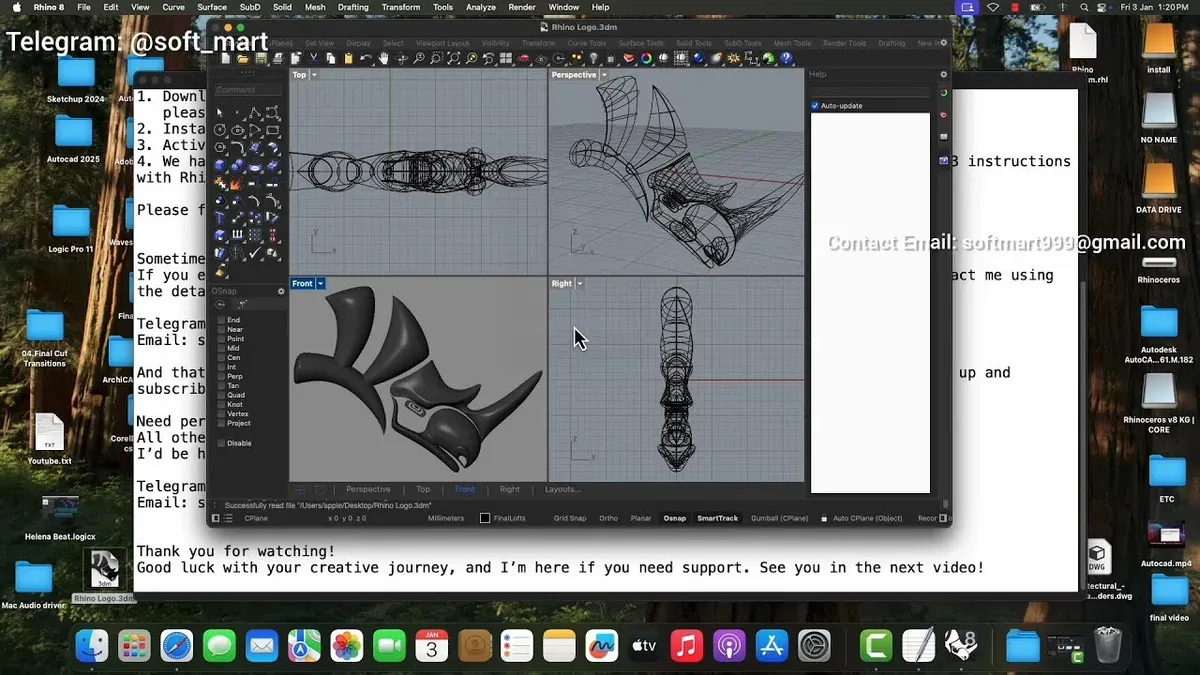
Task: Select the arrow pointer tool in sidebar
Action: point(220,113)
